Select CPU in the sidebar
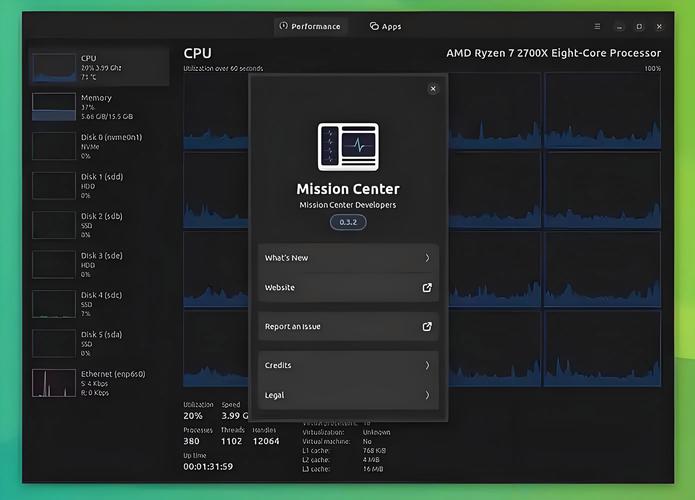 point(99,67)
